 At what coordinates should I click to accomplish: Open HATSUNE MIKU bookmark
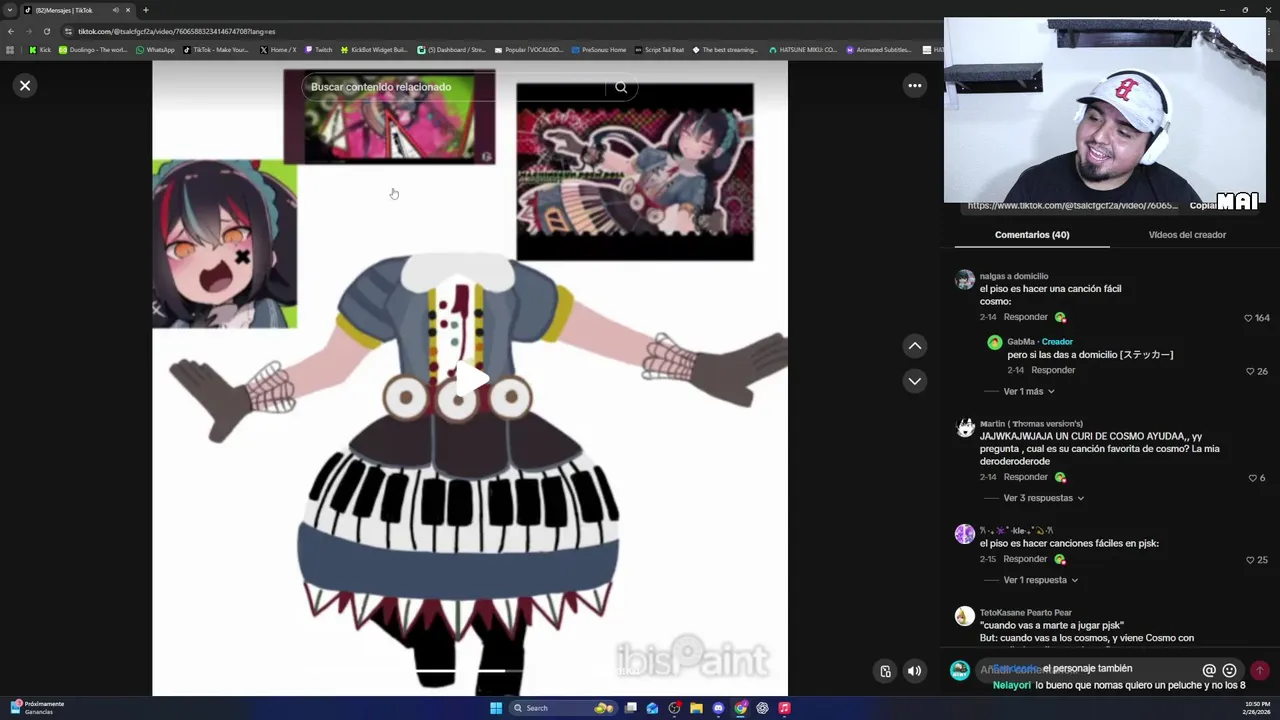pos(802,50)
